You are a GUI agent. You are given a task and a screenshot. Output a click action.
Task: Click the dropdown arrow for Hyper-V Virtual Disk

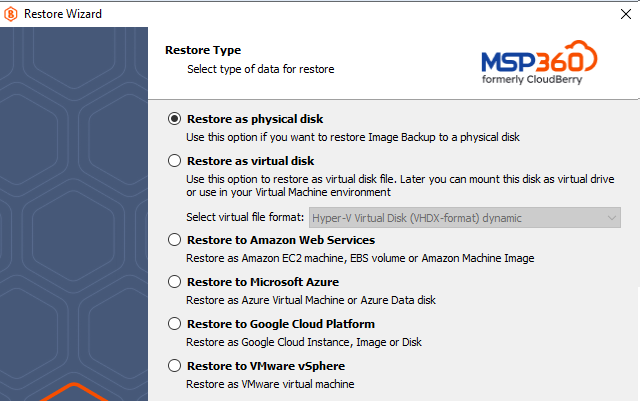tap(611, 218)
